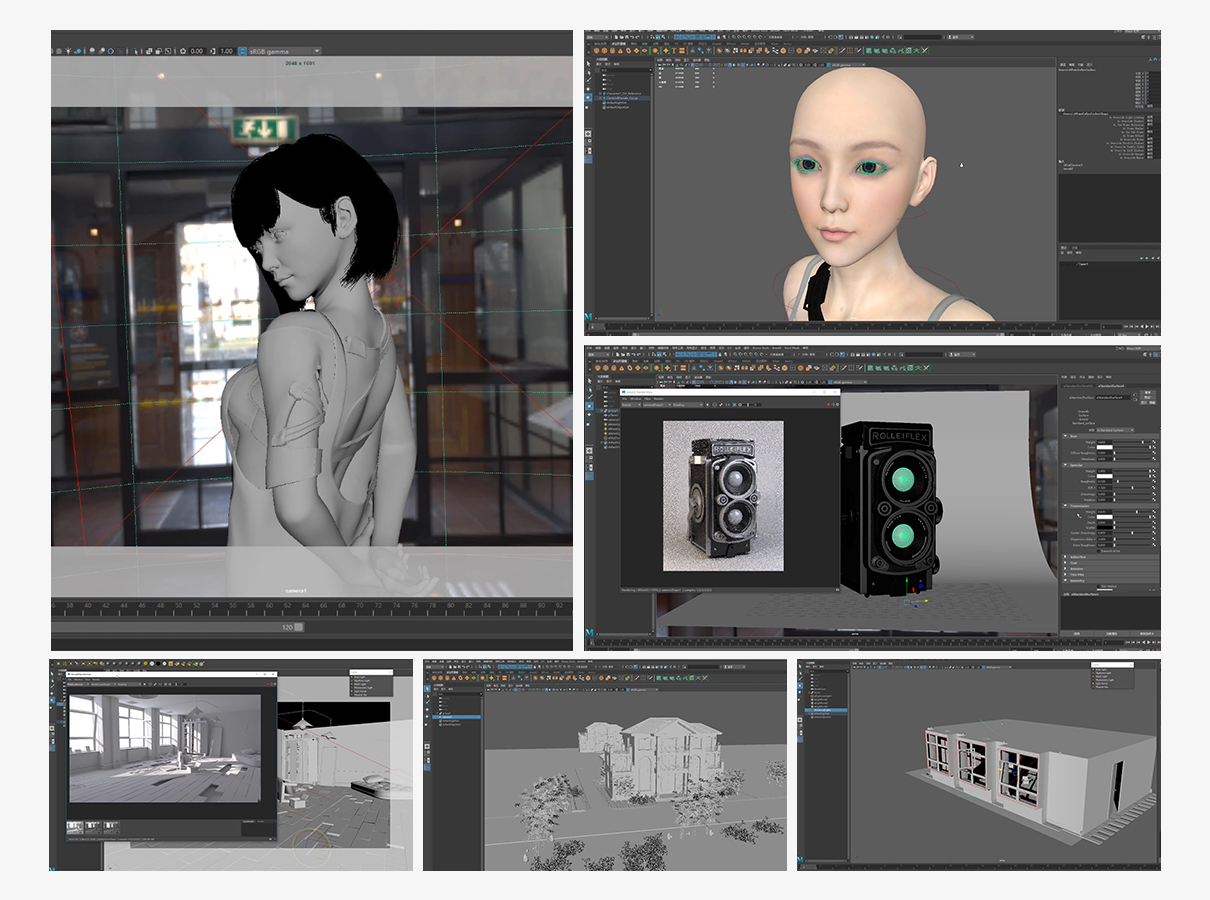This screenshot has height=900, width=1210.
Task: Click Load Attributes button in Attribute Editor
Action: click(1110, 635)
